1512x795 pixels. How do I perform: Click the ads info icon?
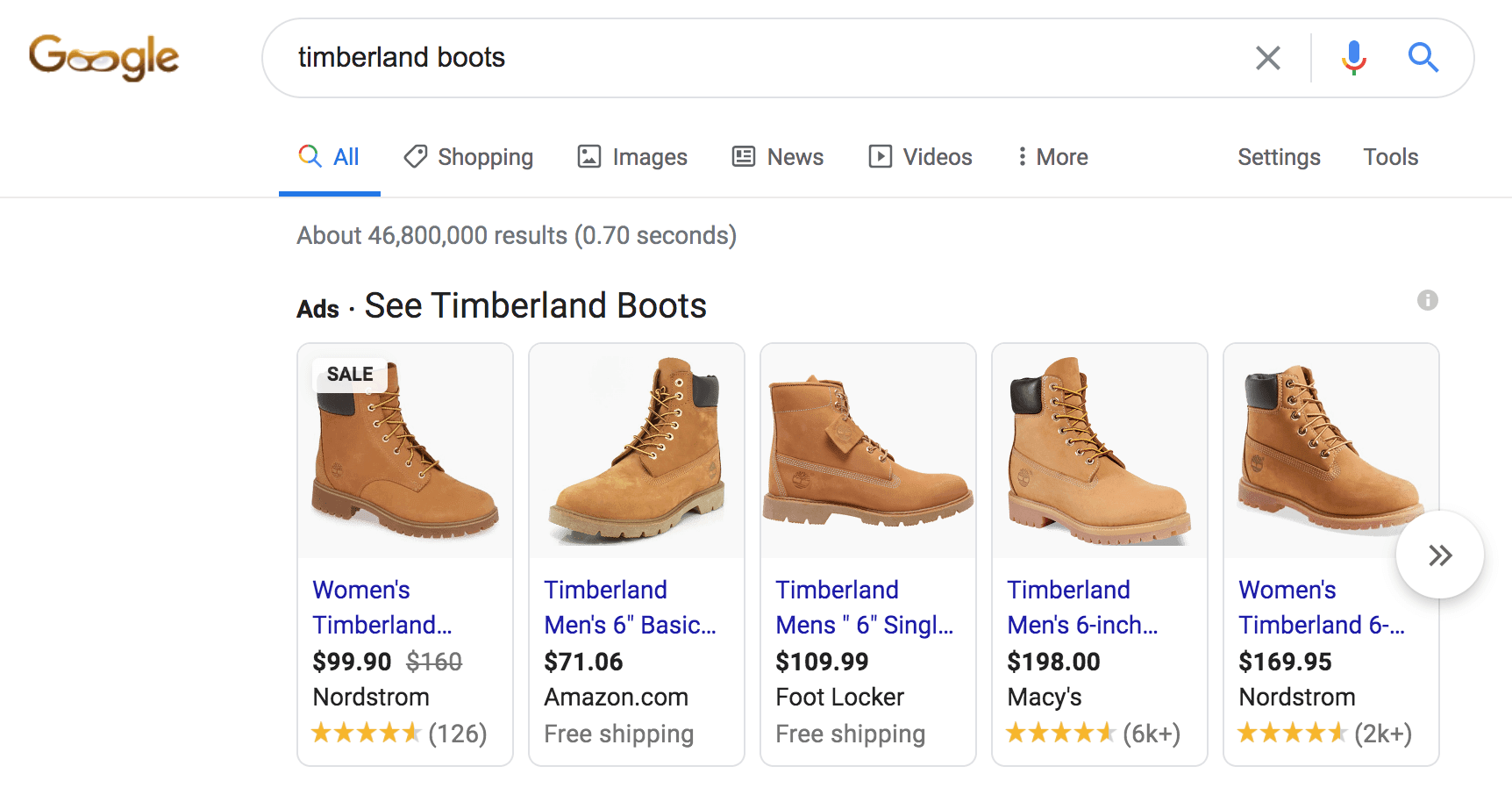coord(1427,300)
